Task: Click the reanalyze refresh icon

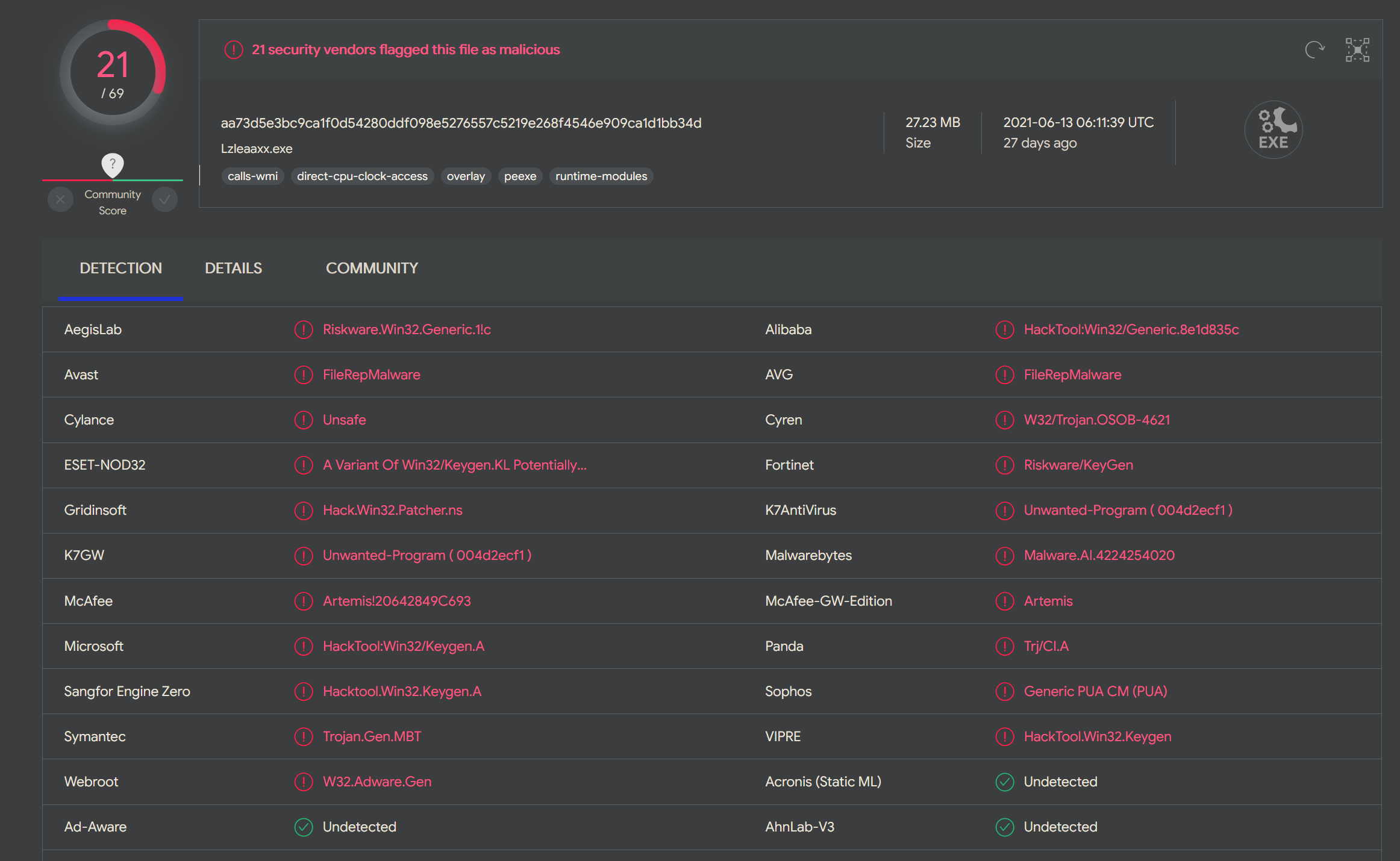Action: point(1314,49)
